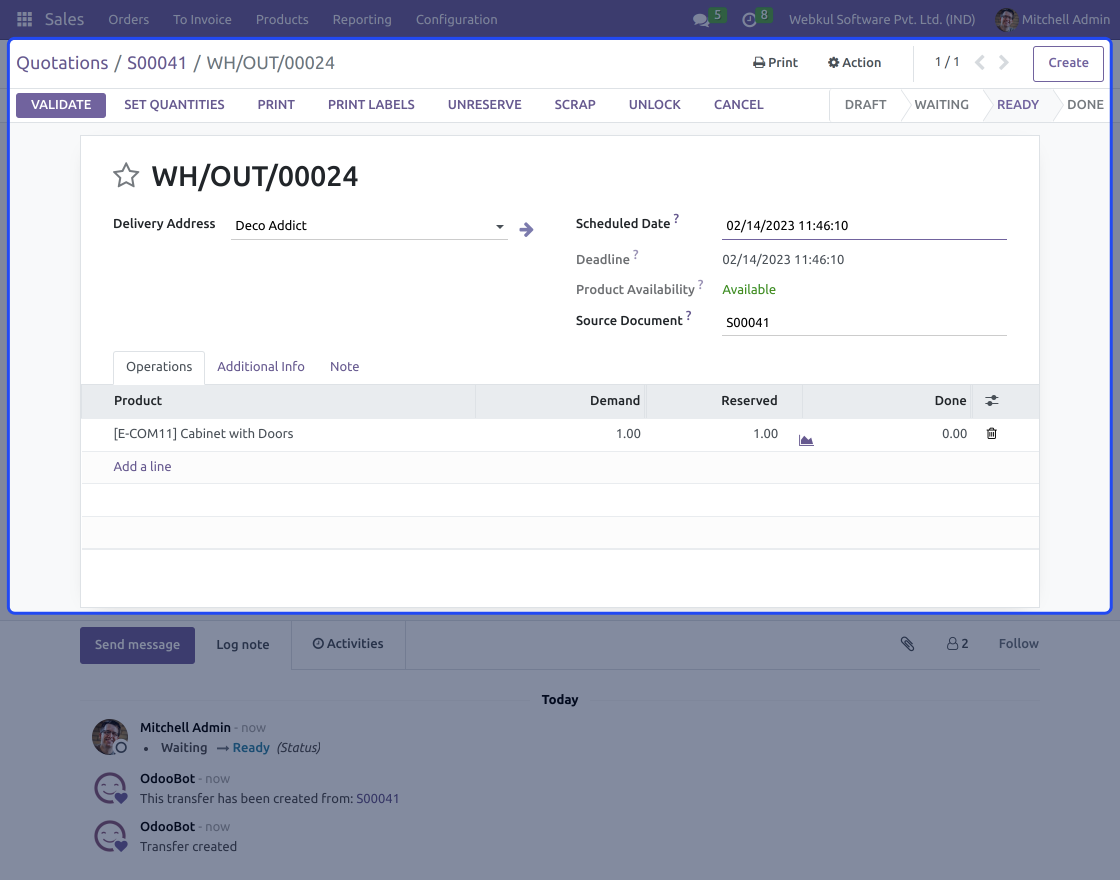The image size is (1120, 880).
Task: Select the READY status stage
Action: (1018, 105)
